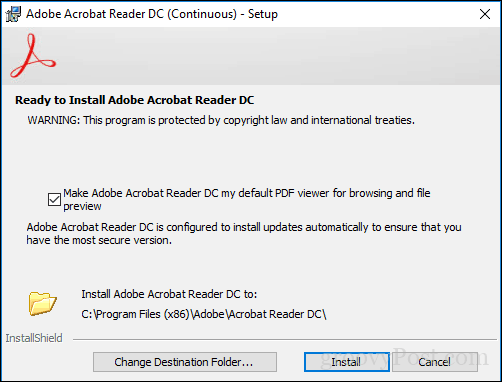Screen dimensions: 502x382
Task: Click the 'Install Adobe Acrobat Reader DC to:' label
Action: click(x=169, y=294)
